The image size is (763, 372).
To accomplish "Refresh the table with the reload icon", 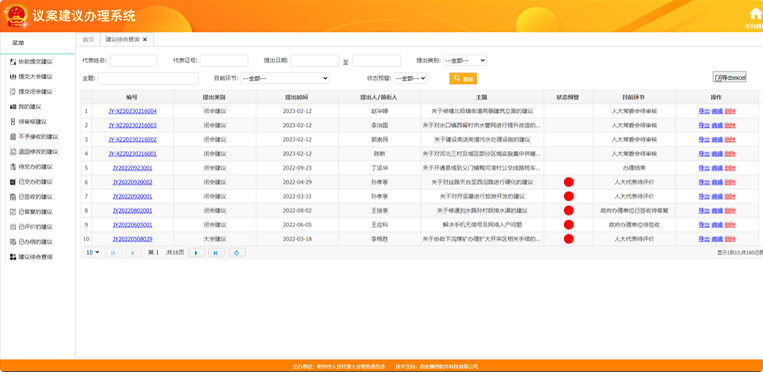I will click(x=237, y=253).
